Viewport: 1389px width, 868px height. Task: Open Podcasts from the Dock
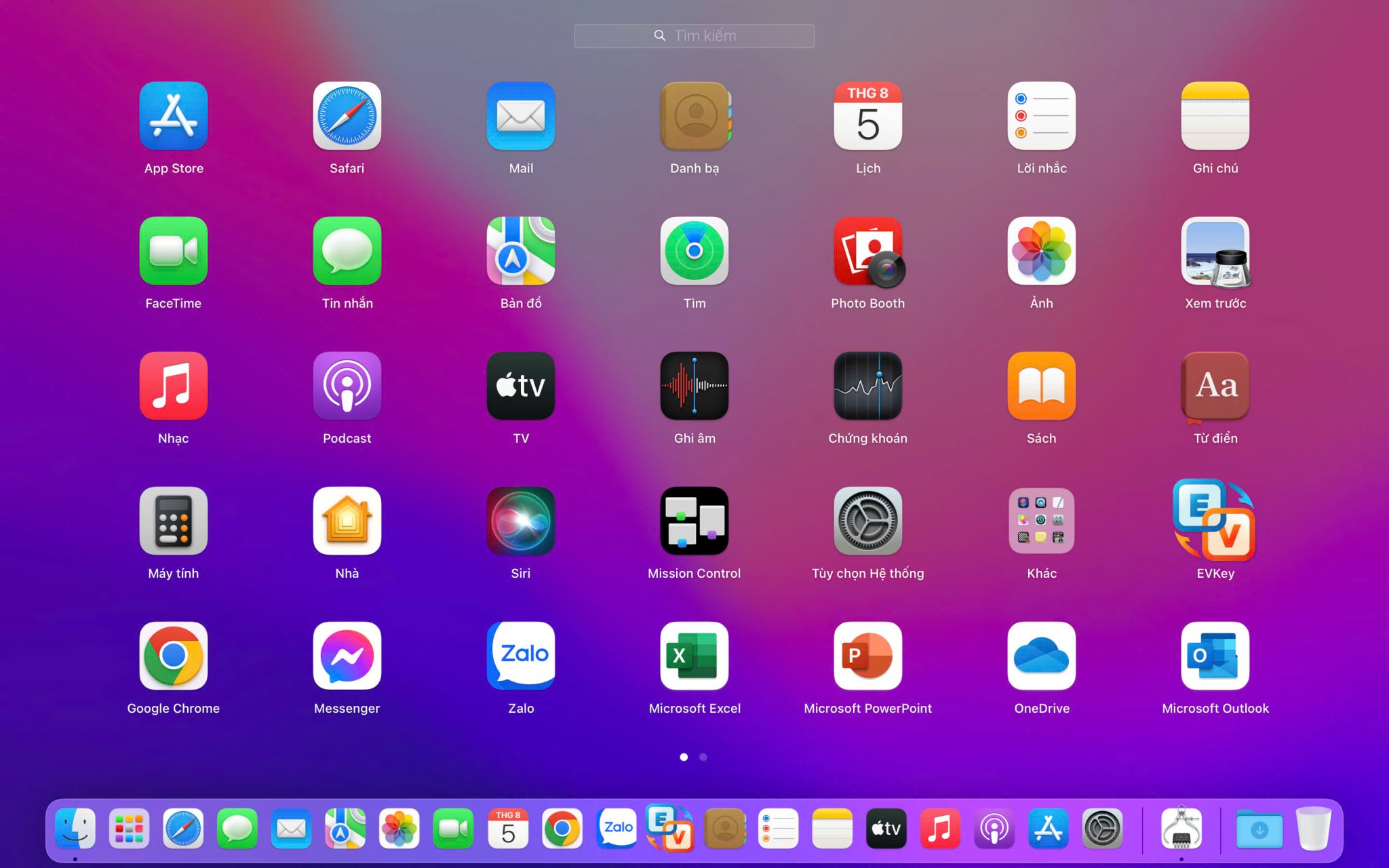pyautogui.click(x=994, y=828)
